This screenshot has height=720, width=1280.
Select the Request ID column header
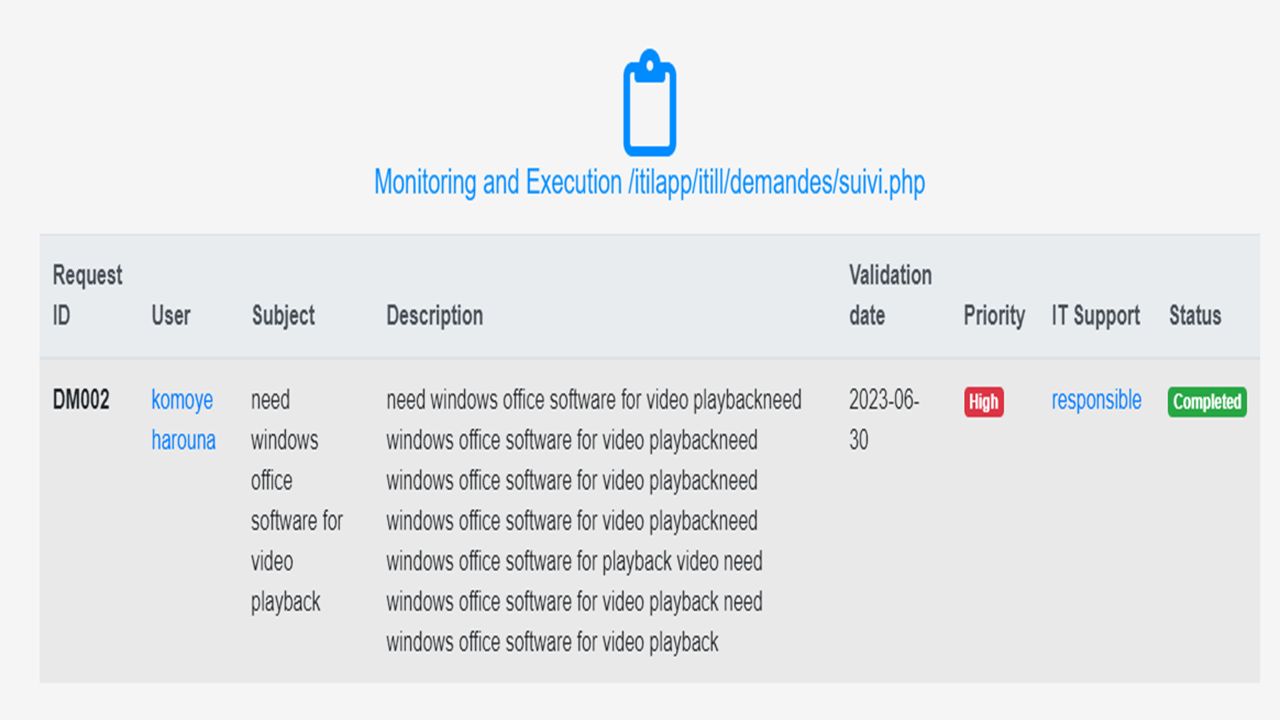coord(87,295)
